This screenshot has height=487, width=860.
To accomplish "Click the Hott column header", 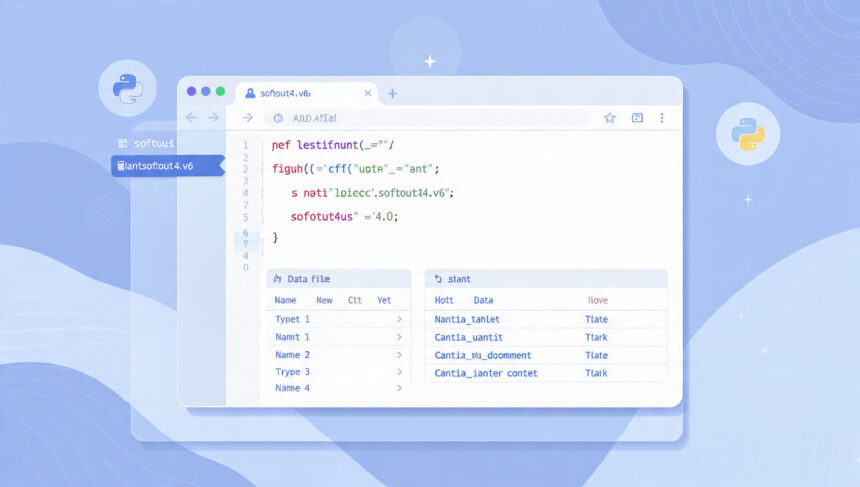I will [x=444, y=300].
